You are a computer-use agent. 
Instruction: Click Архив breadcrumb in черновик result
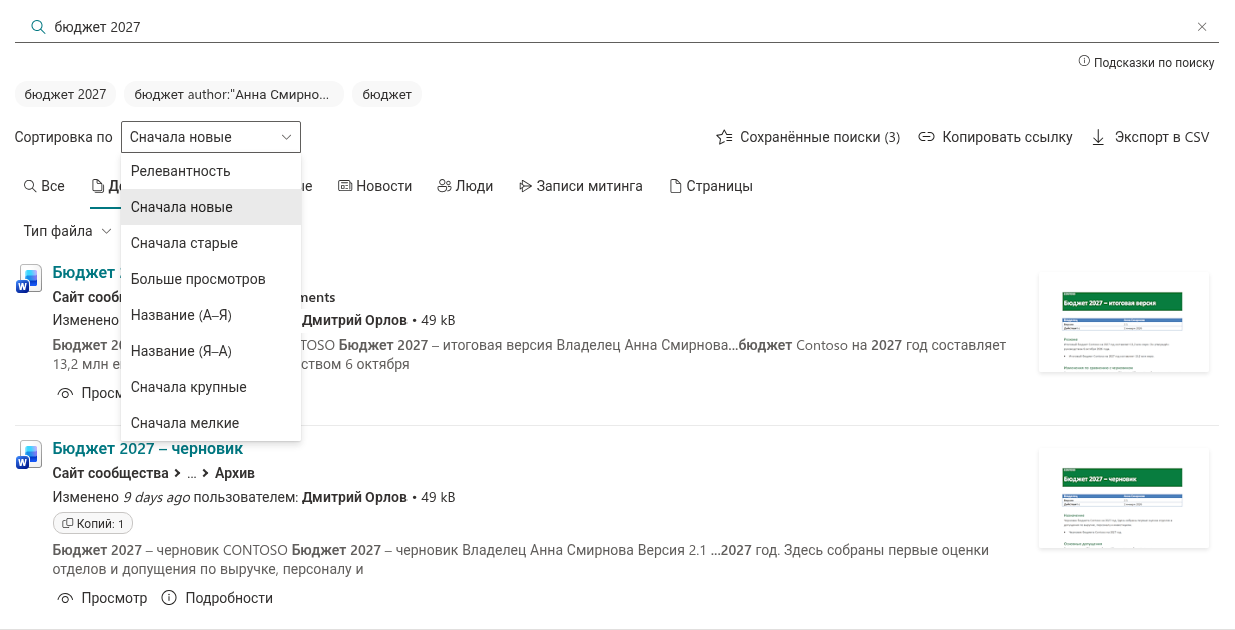pyautogui.click(x=235, y=473)
